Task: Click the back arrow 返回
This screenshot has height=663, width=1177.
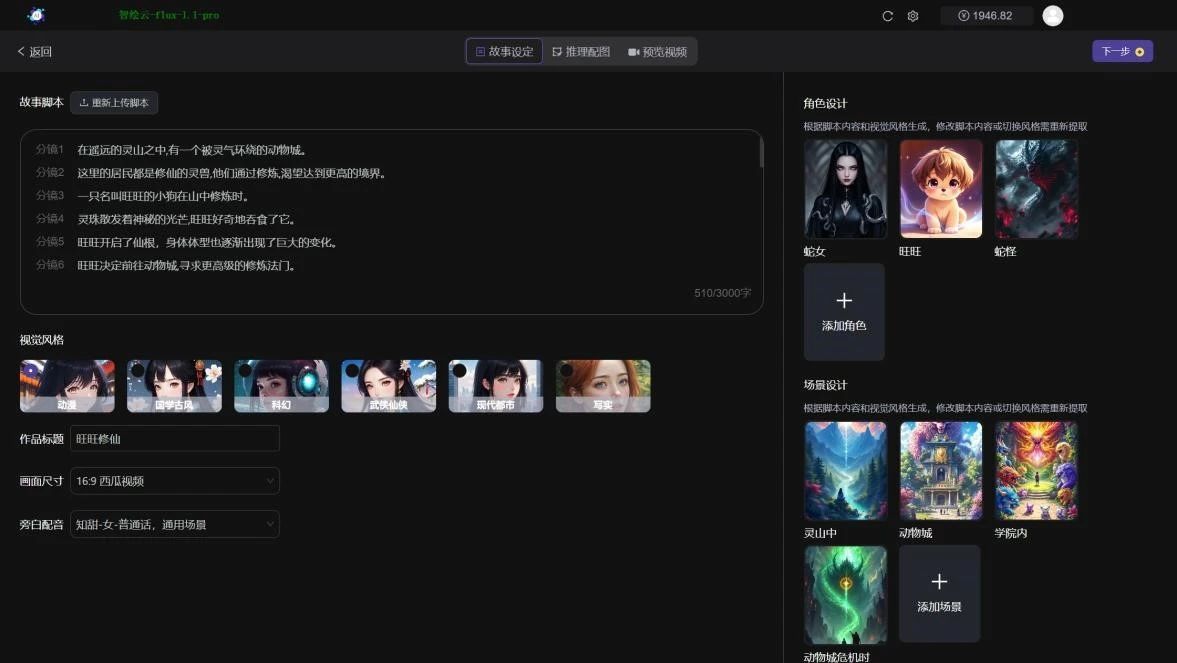Action: 34,52
